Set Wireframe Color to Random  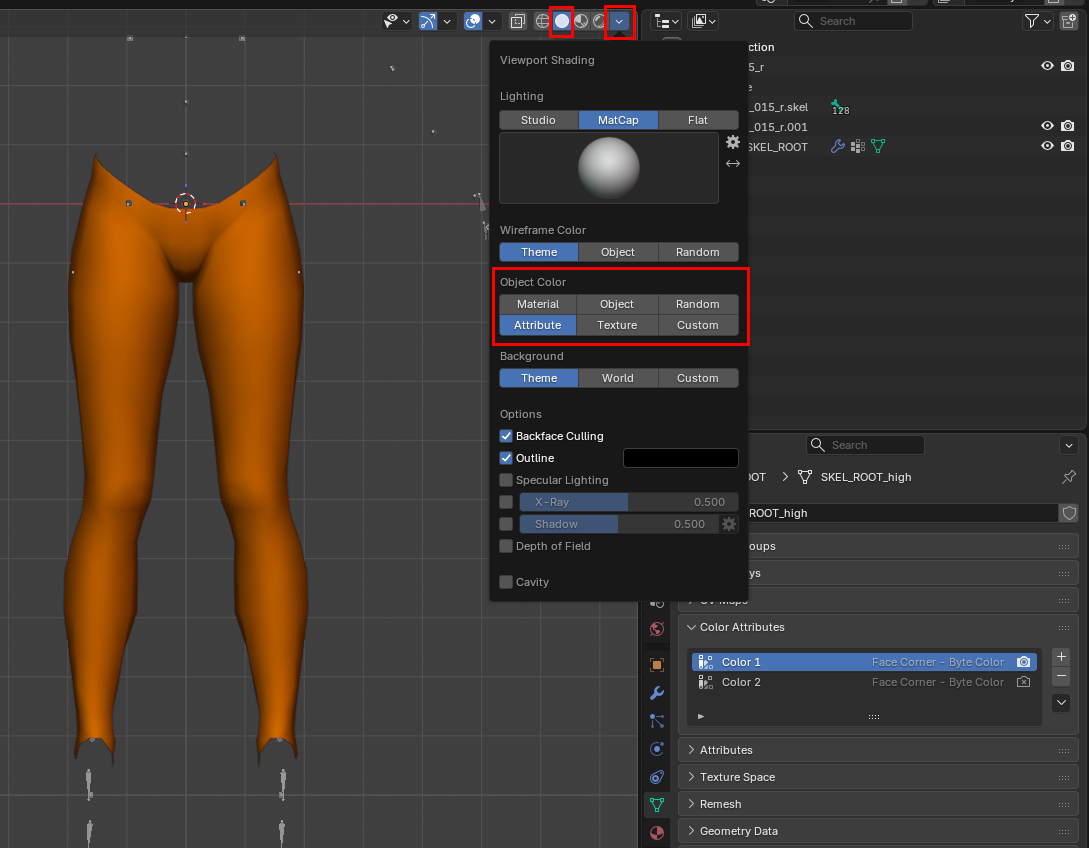pos(697,252)
